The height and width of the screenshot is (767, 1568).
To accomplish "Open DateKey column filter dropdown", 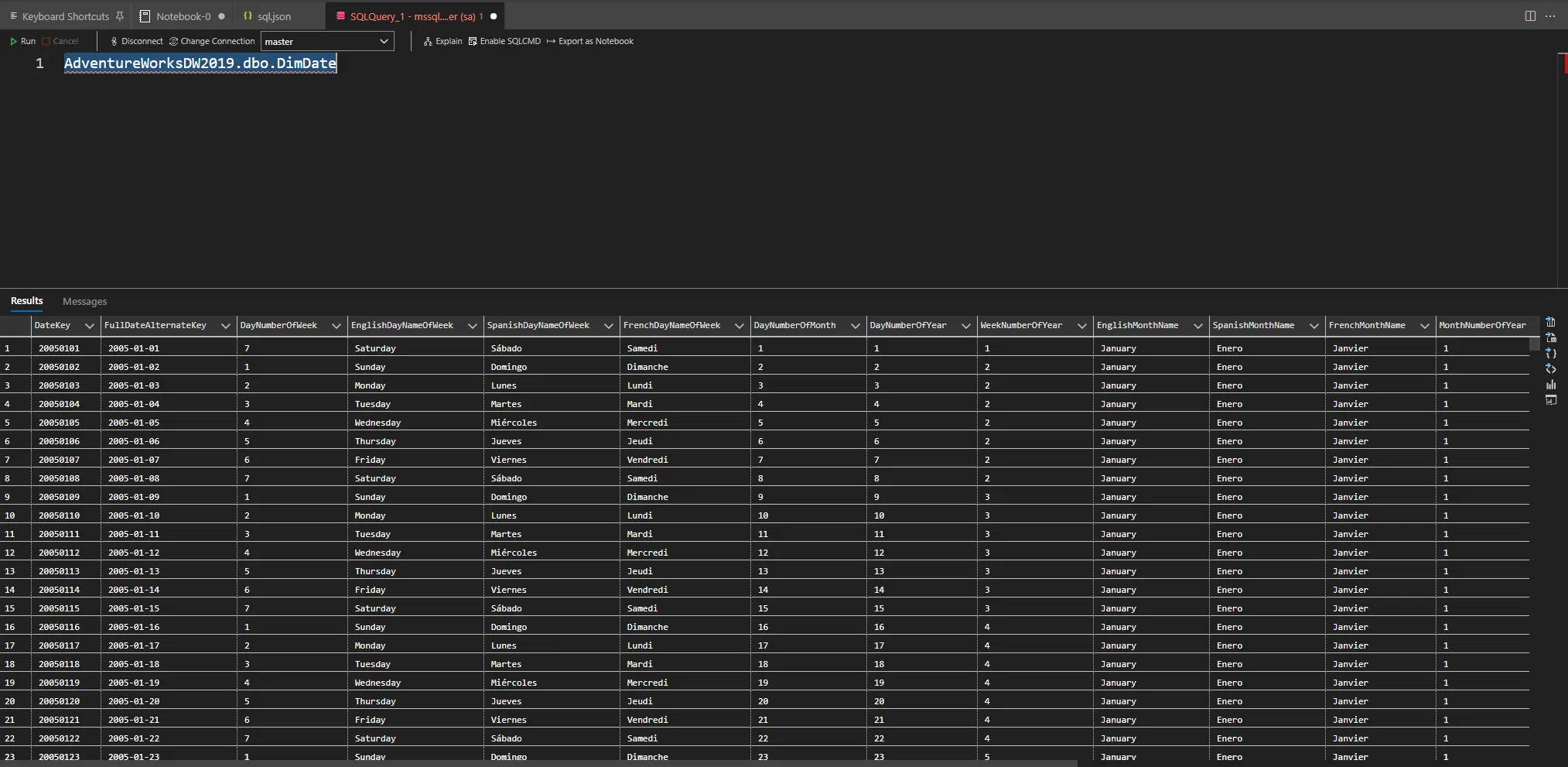I will tap(90, 326).
